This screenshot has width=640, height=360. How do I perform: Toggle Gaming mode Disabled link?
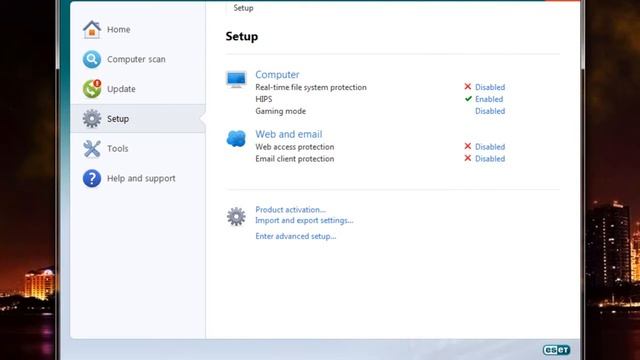(x=490, y=111)
